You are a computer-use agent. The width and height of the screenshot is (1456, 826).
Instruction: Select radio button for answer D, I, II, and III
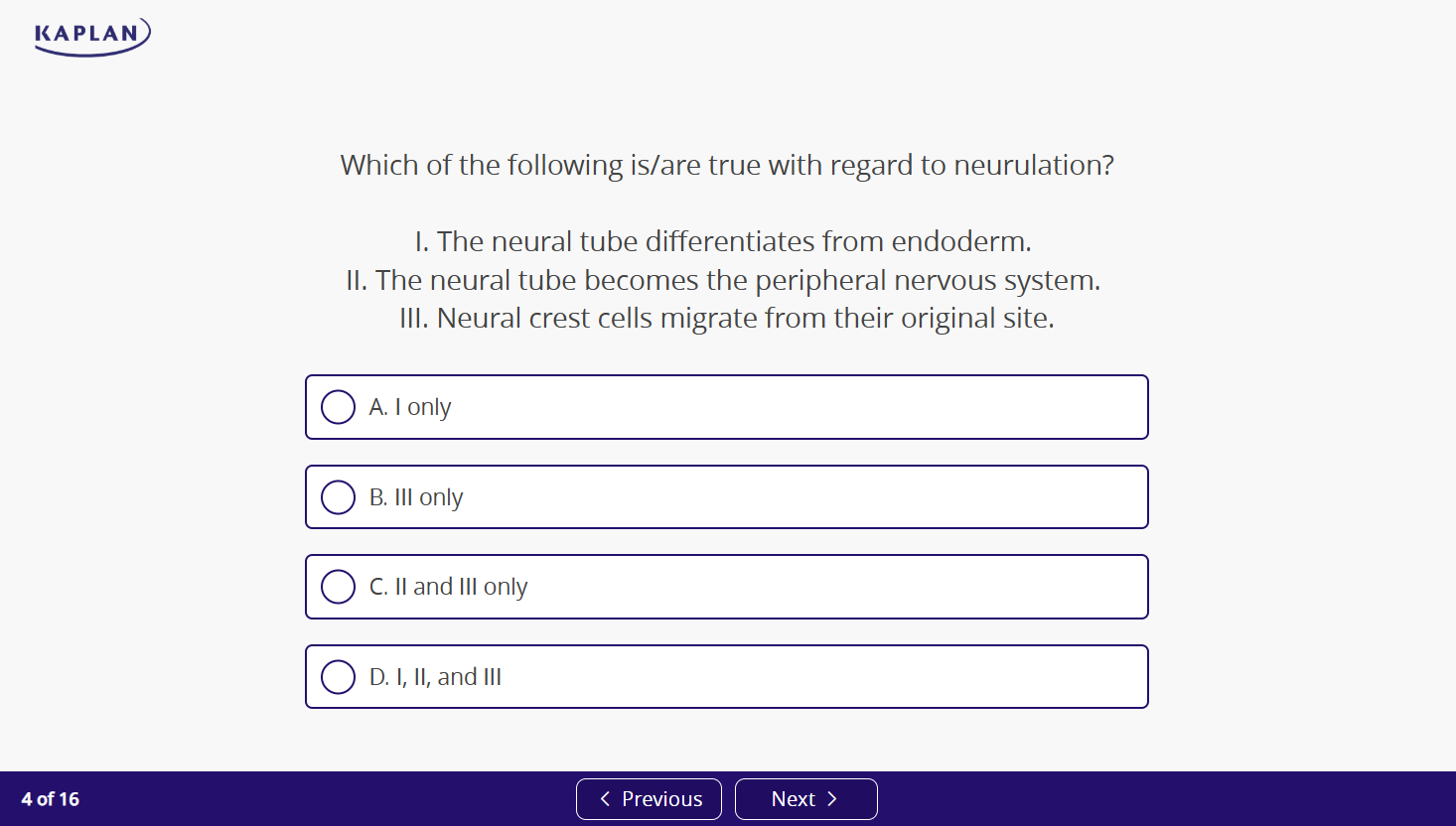coord(338,676)
